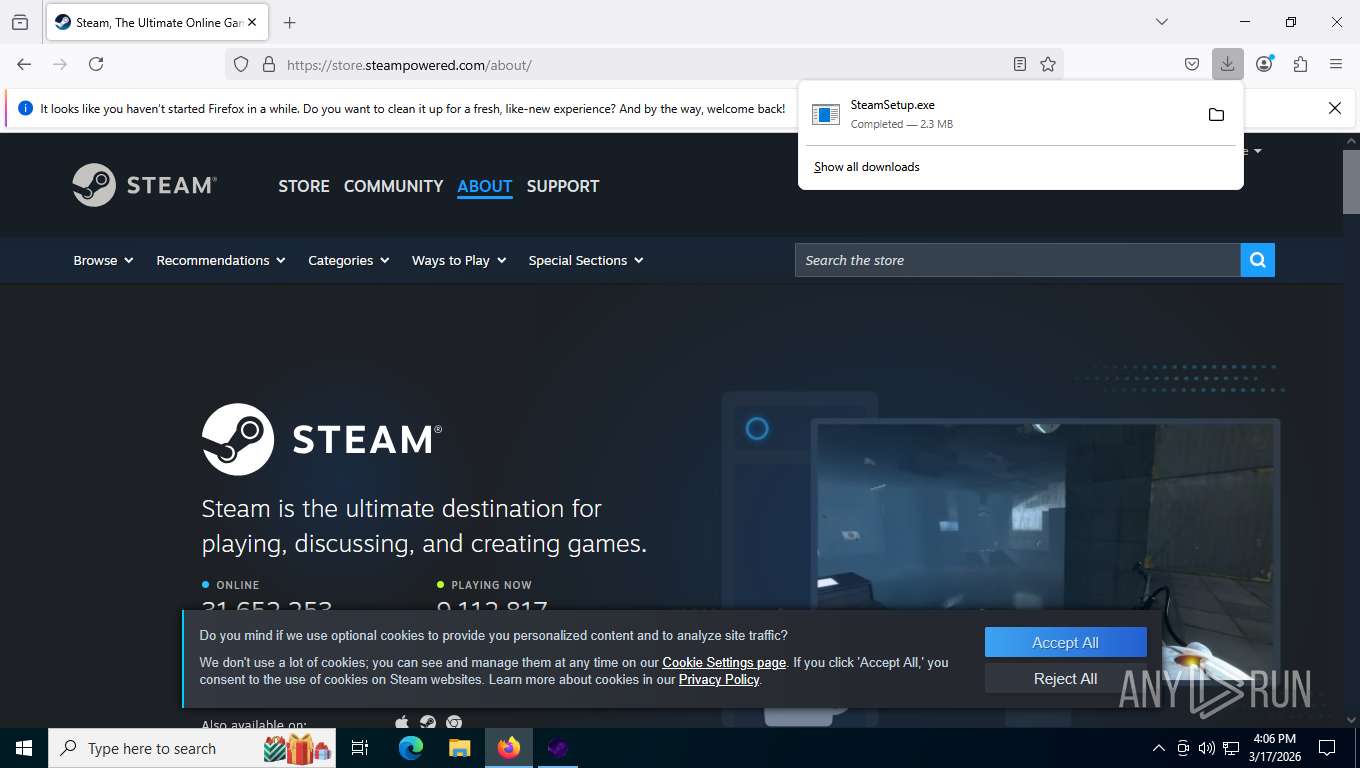Image resolution: width=1360 pixels, height=768 pixels.
Task: Click the forward navigation arrow
Action: 60,64
